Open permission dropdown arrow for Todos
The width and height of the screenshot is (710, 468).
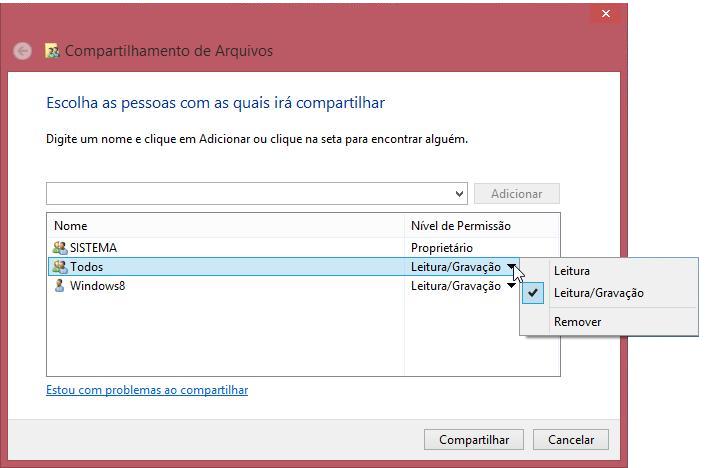coord(512,267)
